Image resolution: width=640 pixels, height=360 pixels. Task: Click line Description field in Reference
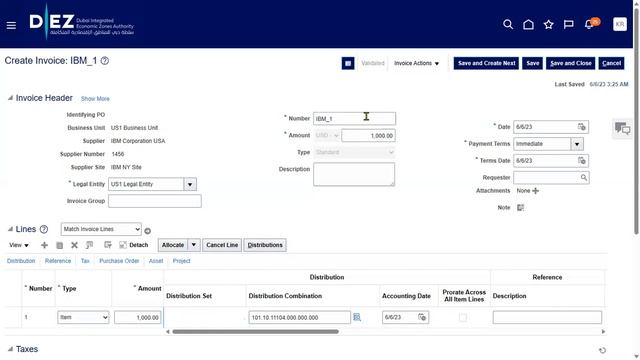pos(547,317)
